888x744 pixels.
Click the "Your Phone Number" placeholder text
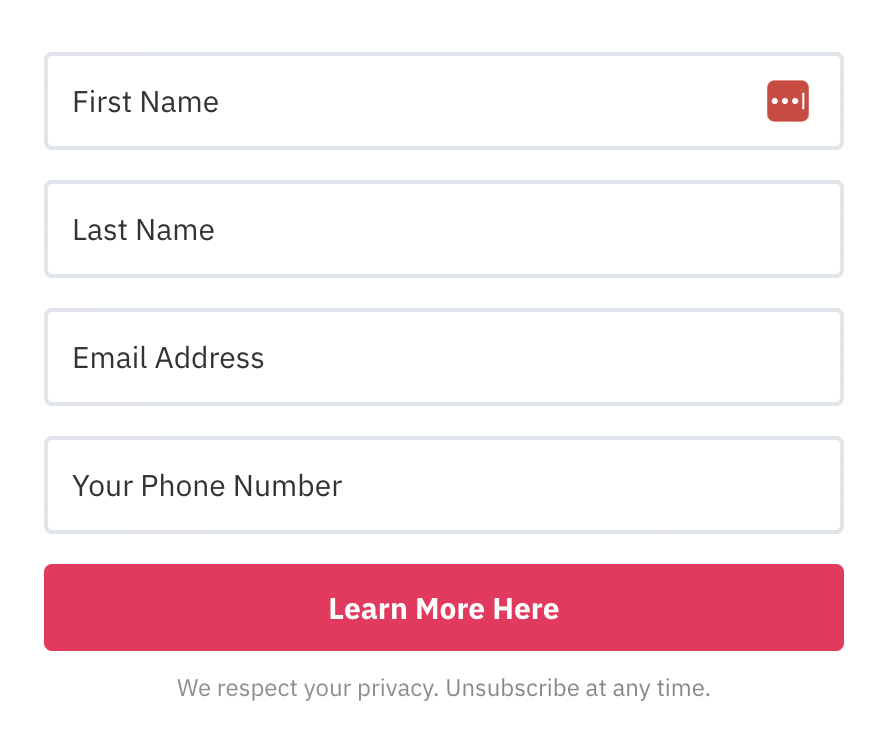pos(207,486)
